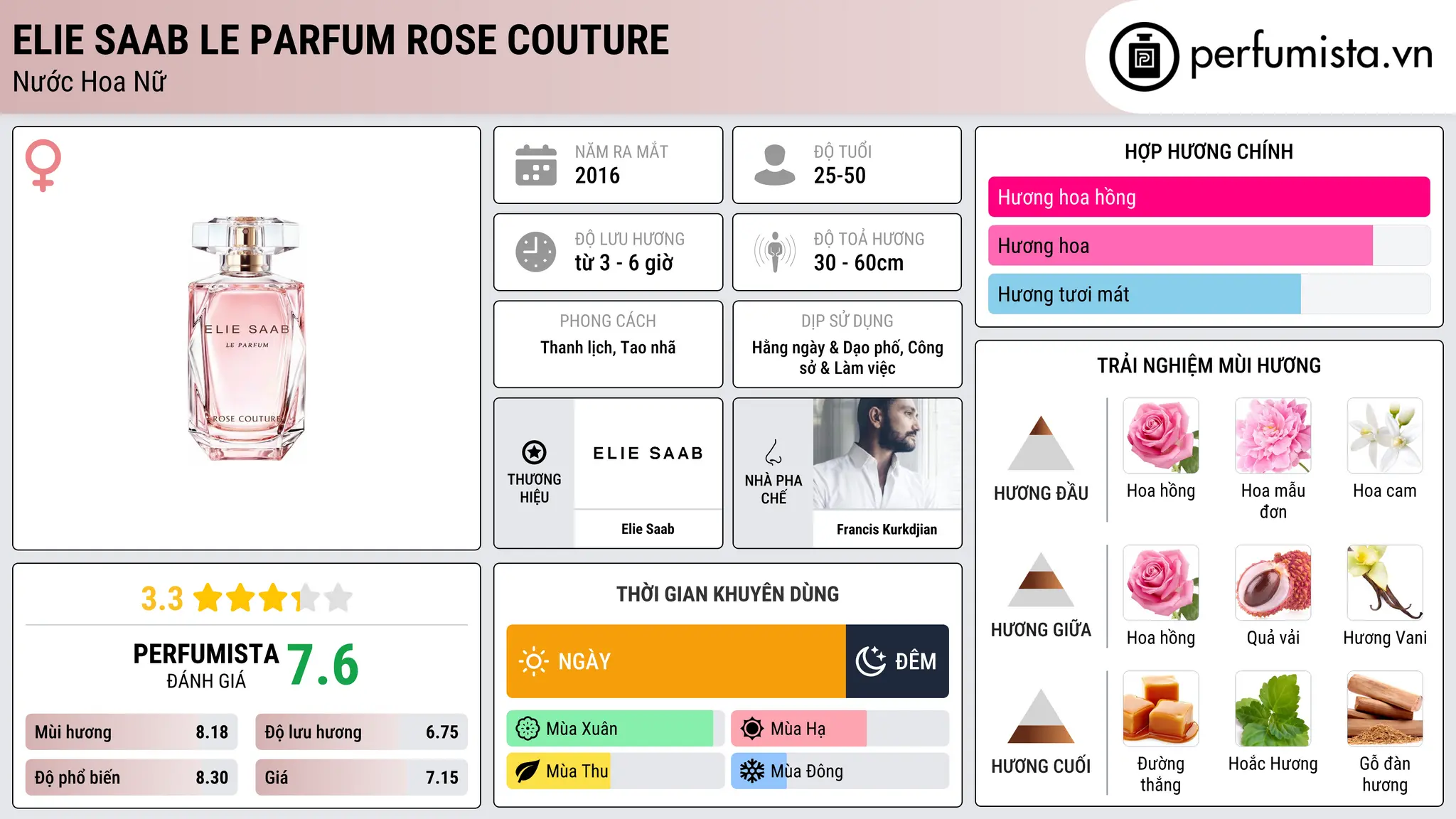Image resolution: width=1456 pixels, height=819 pixels.
Task: Click the Hương giữa pyramid icon
Action: pyautogui.click(x=1042, y=579)
